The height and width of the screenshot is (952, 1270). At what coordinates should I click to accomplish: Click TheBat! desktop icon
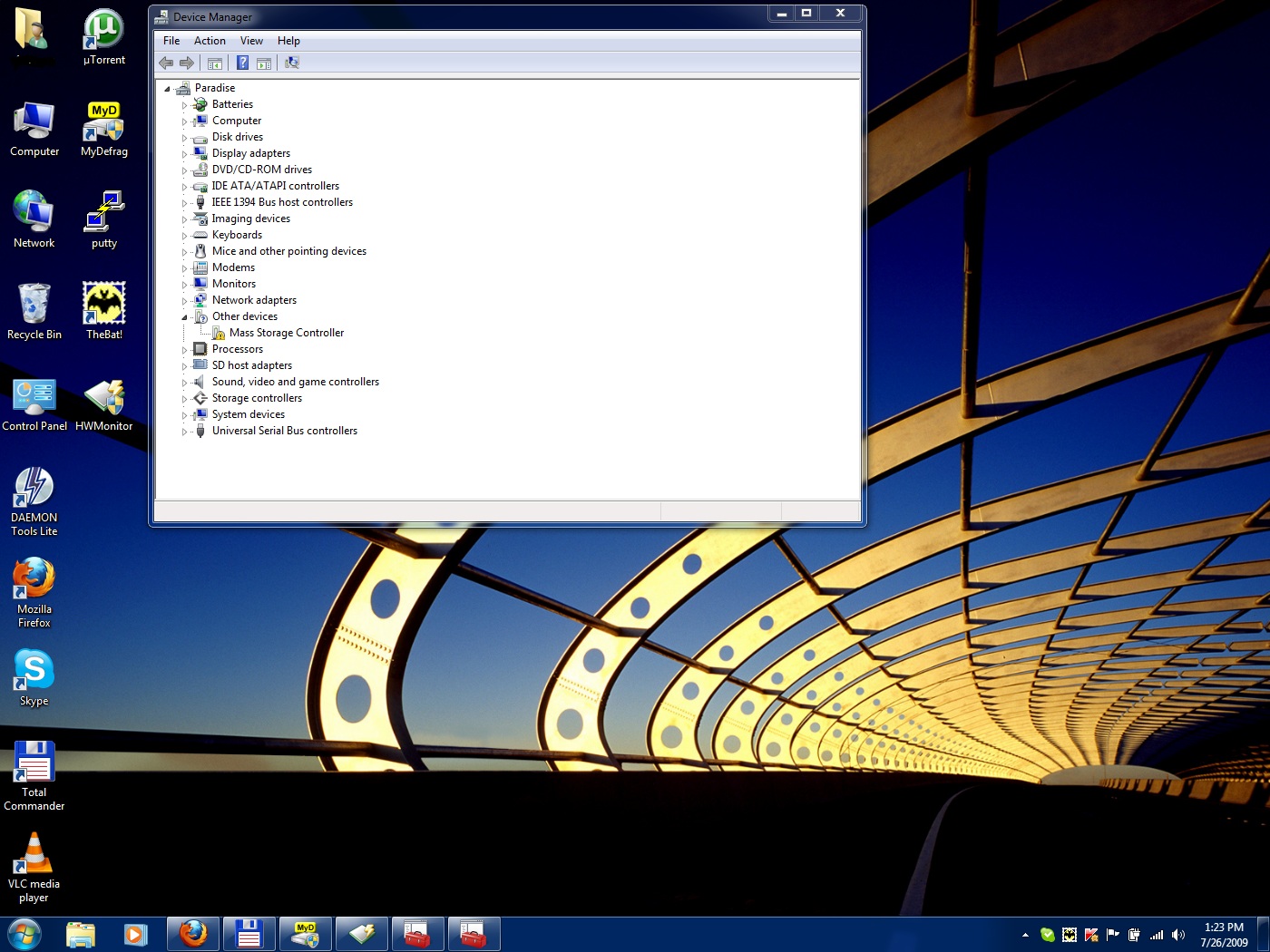104,312
